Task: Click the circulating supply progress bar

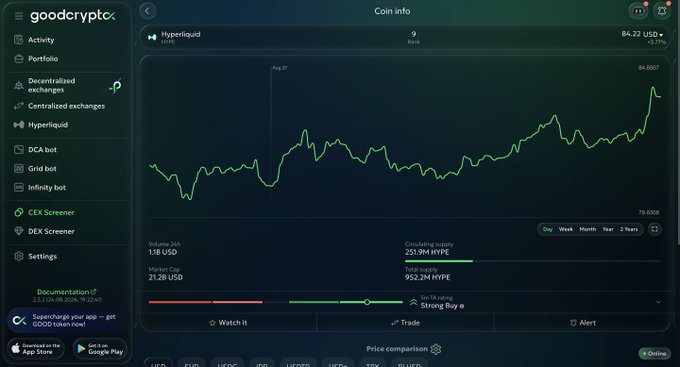Action: (533, 261)
